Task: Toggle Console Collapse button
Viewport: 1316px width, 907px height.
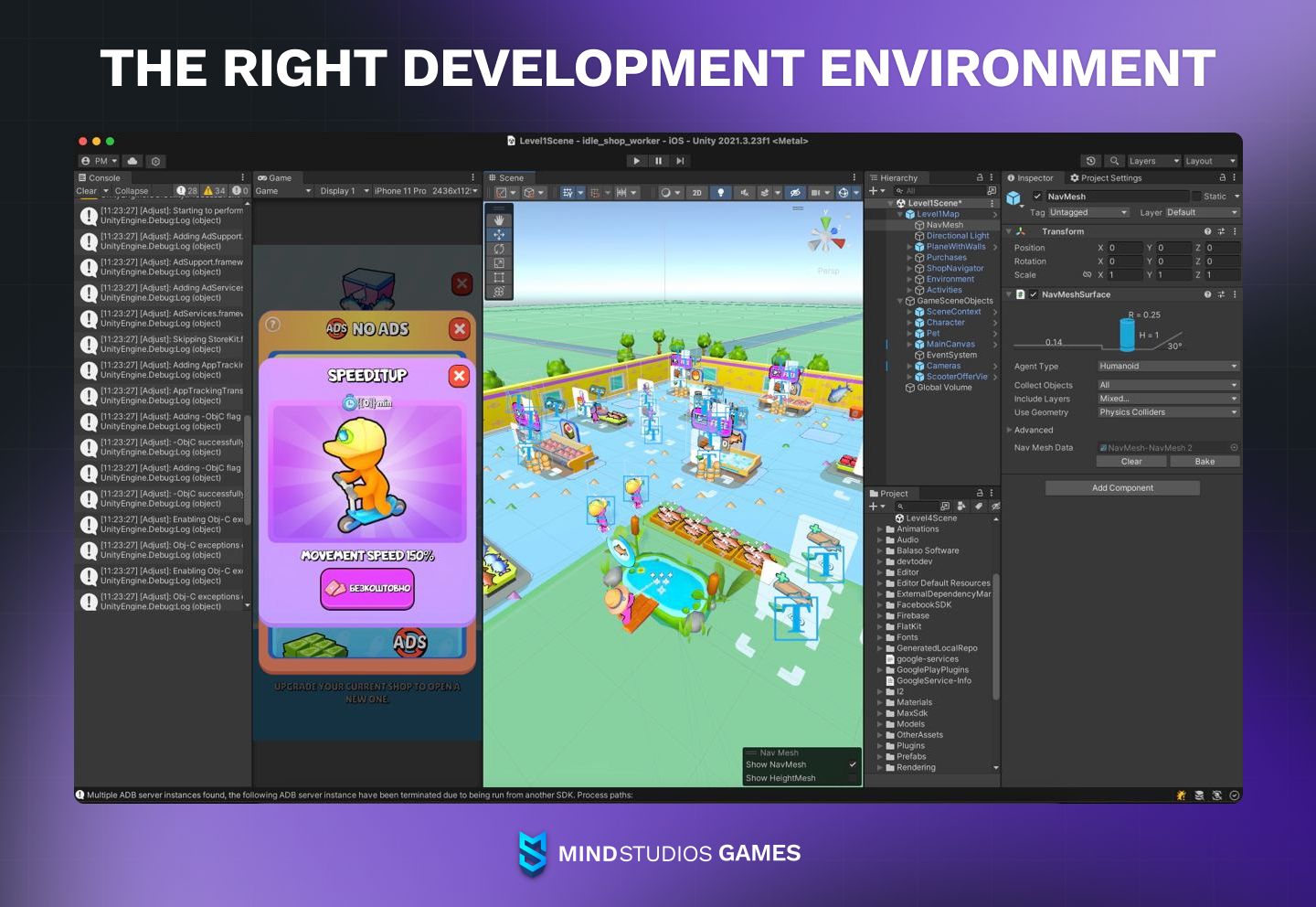Action: point(132,191)
